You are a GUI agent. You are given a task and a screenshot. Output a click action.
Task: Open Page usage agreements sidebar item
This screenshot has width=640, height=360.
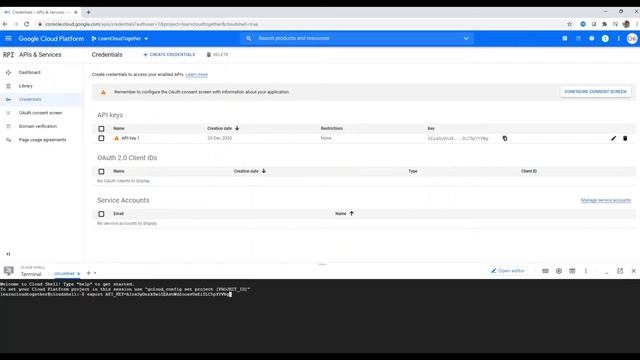42,140
